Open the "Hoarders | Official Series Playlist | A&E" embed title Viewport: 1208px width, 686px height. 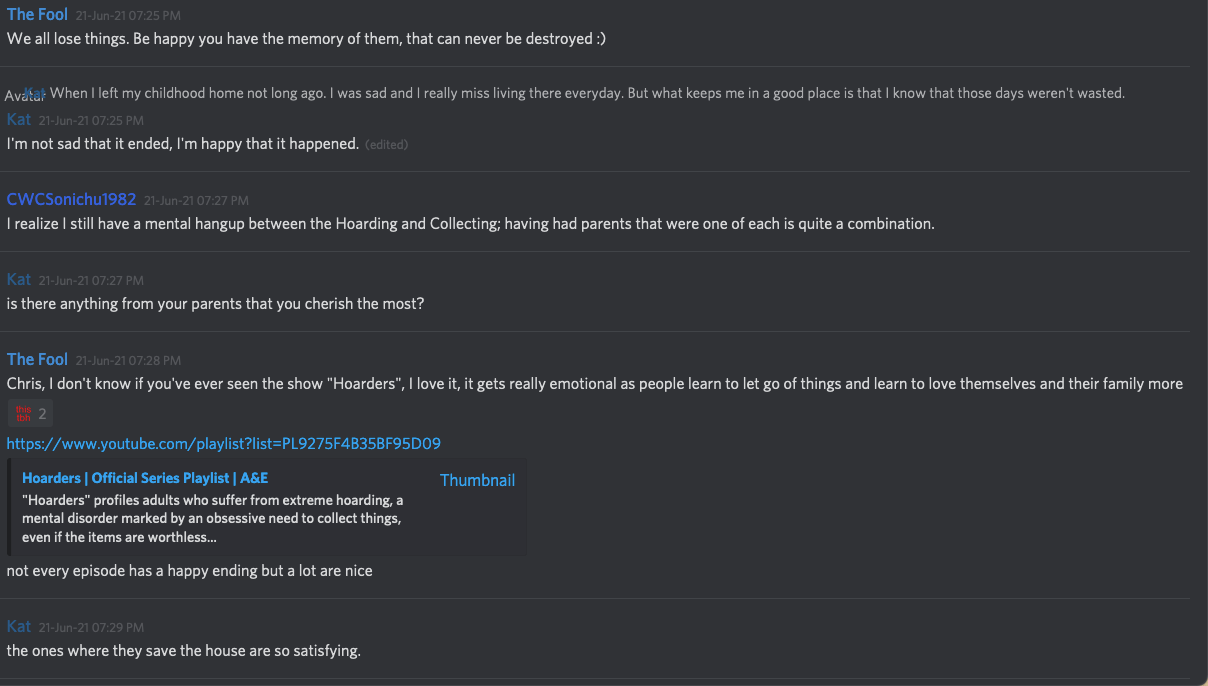(x=145, y=478)
